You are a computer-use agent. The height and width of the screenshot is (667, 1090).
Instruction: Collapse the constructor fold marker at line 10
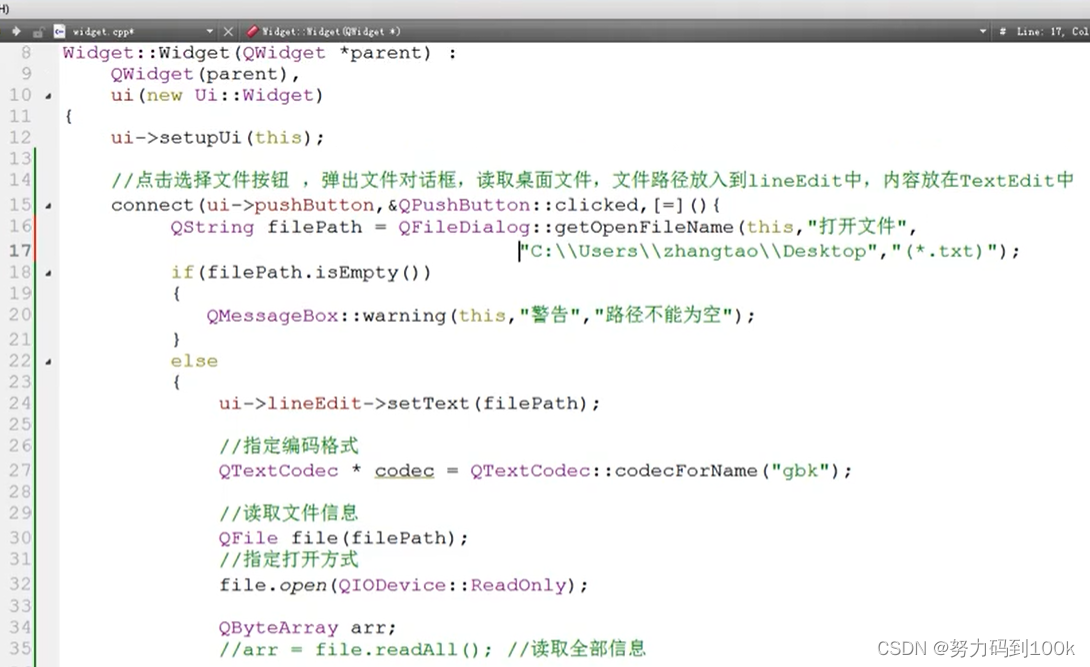(48, 95)
